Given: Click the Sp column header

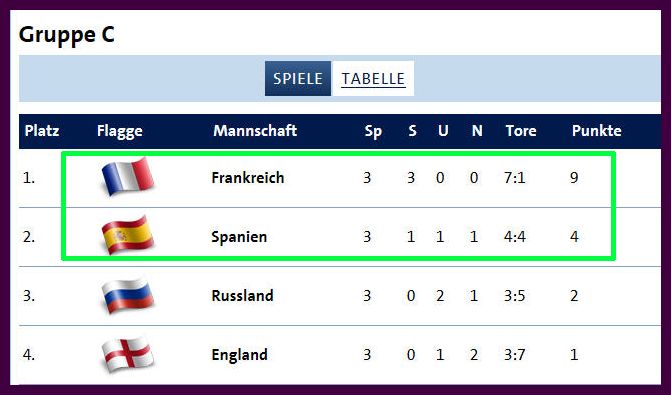Looking at the screenshot, I should [373, 131].
